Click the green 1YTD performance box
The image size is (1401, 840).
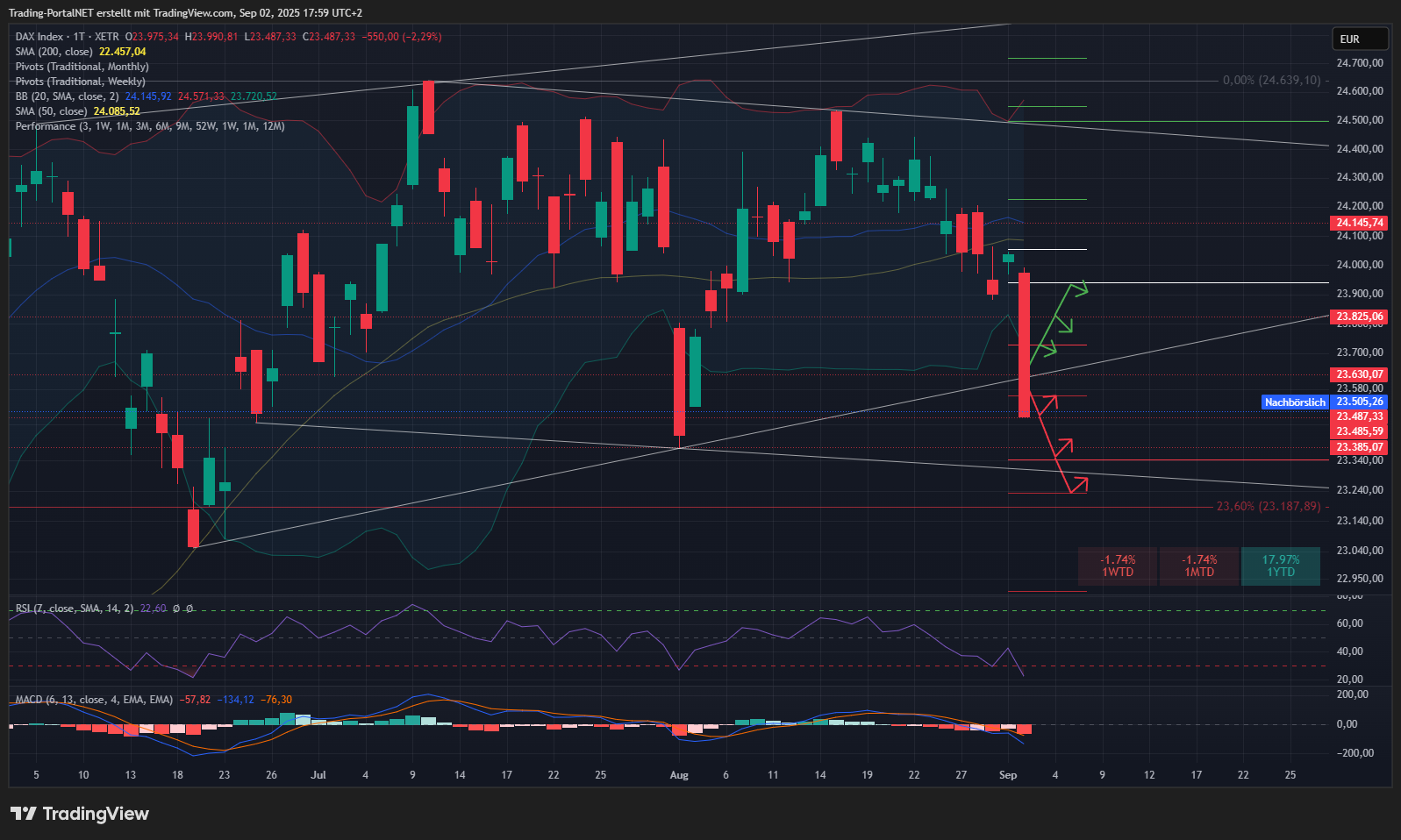pos(1280,566)
